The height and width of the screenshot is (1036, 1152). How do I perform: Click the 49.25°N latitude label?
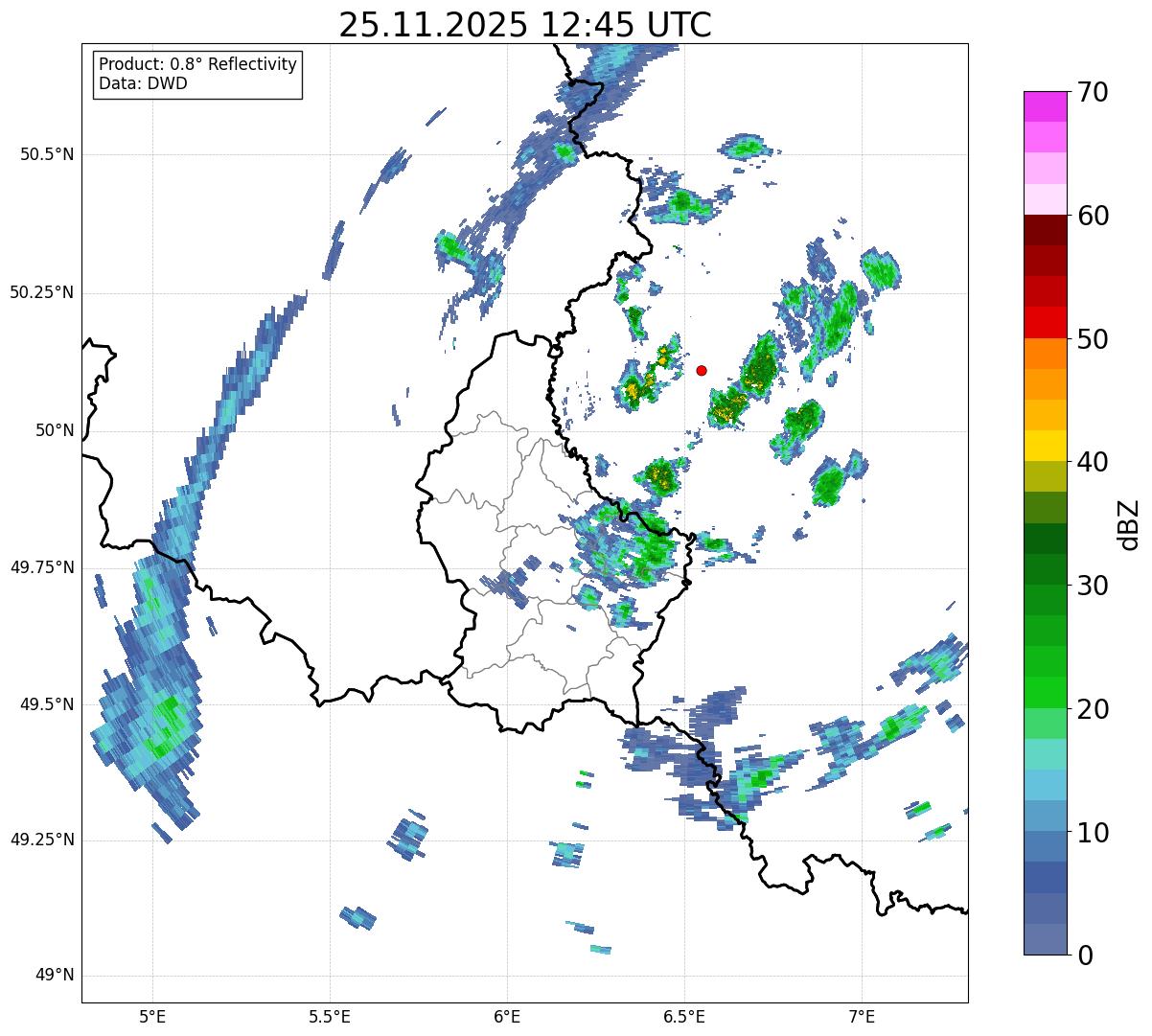click(x=42, y=840)
